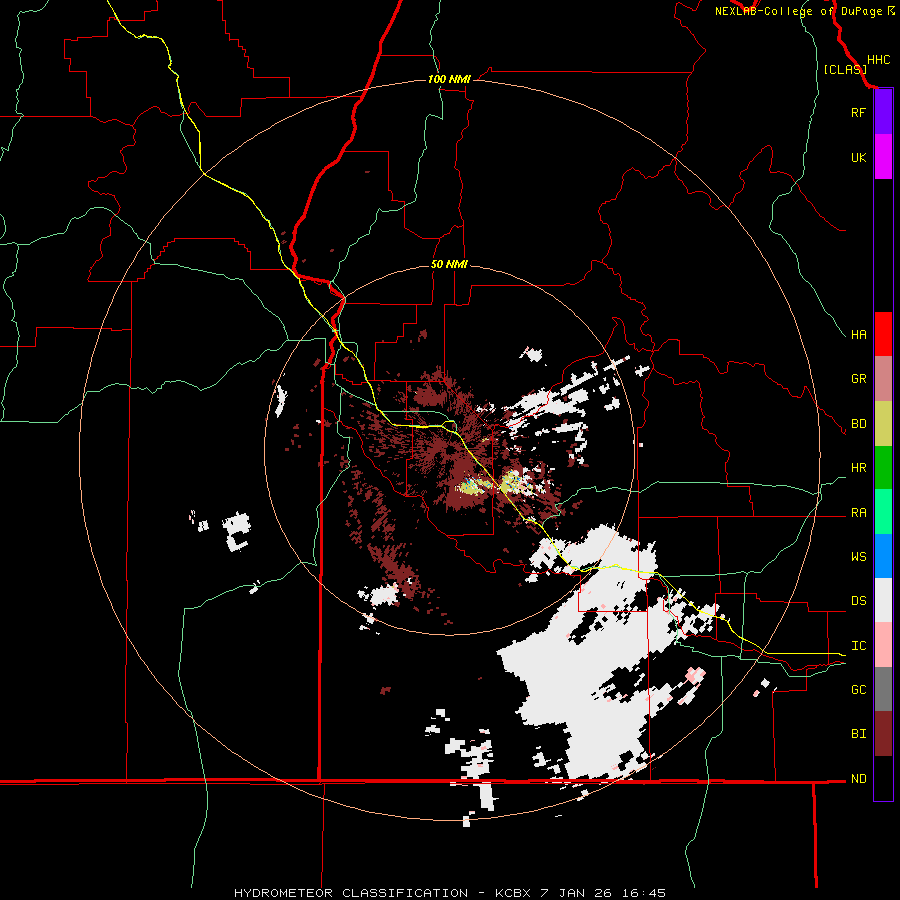Click the yellow-green radar echo cluster near center
The width and height of the screenshot is (900, 900).
pos(496,484)
